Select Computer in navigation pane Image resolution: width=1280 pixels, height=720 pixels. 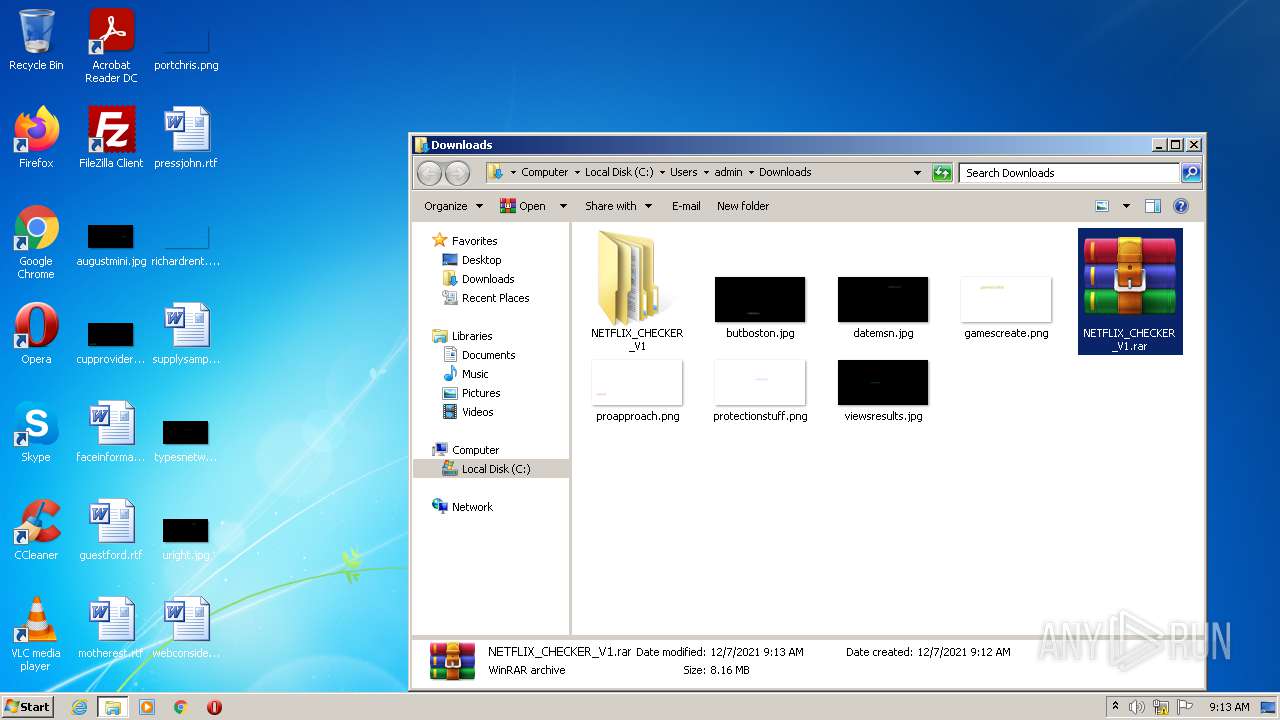click(x=475, y=450)
